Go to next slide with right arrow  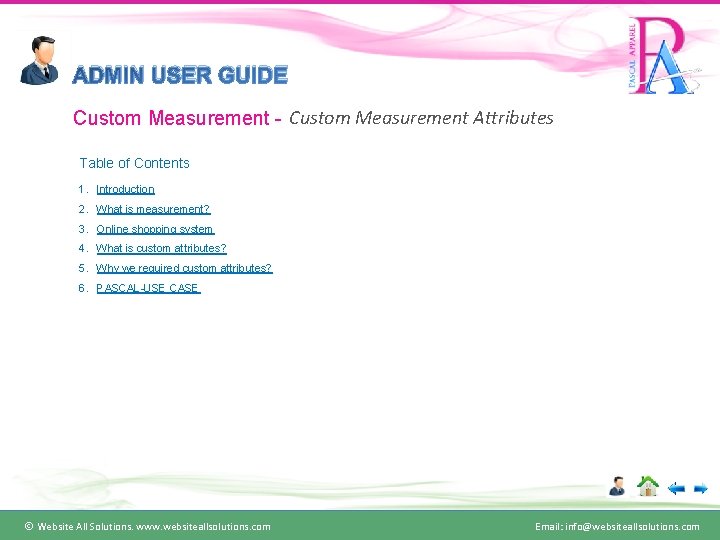coord(700,489)
